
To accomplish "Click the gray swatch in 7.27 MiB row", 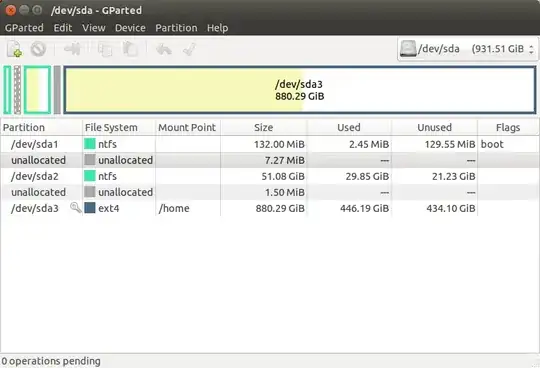I will [x=90, y=160].
